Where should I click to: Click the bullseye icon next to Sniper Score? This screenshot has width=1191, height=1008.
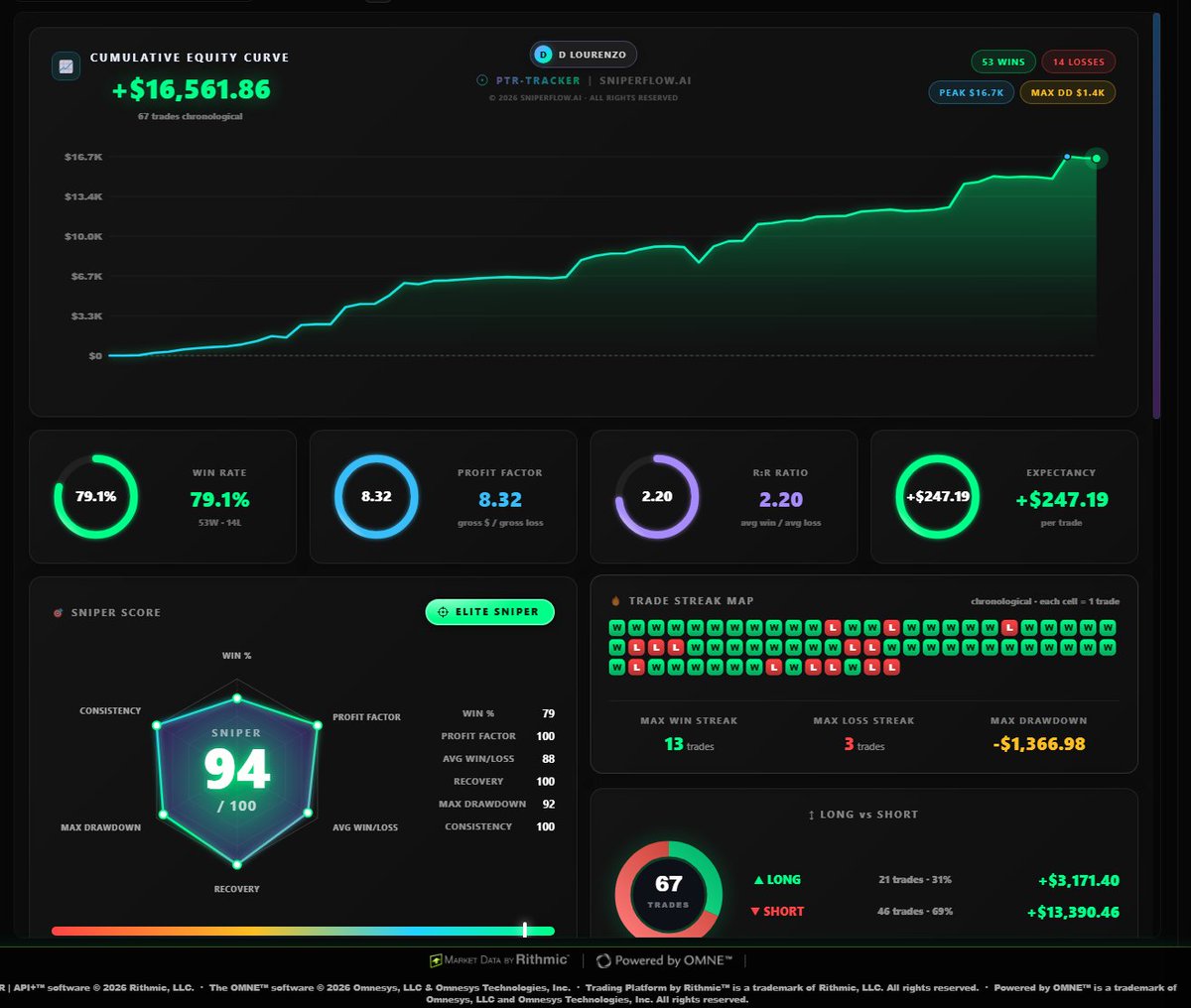(x=58, y=613)
